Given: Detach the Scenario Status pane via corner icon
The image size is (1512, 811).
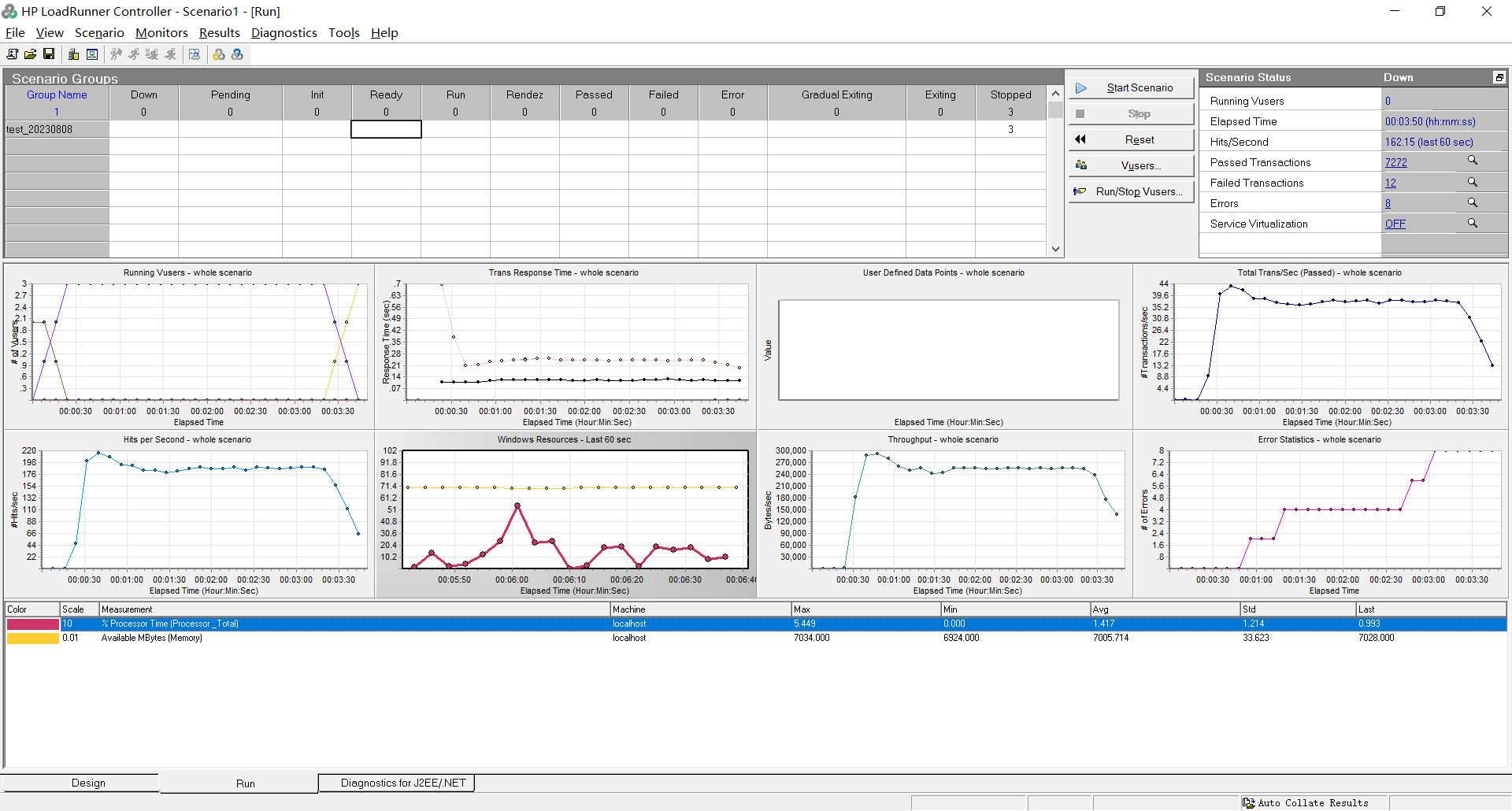Looking at the screenshot, I should 1499,77.
